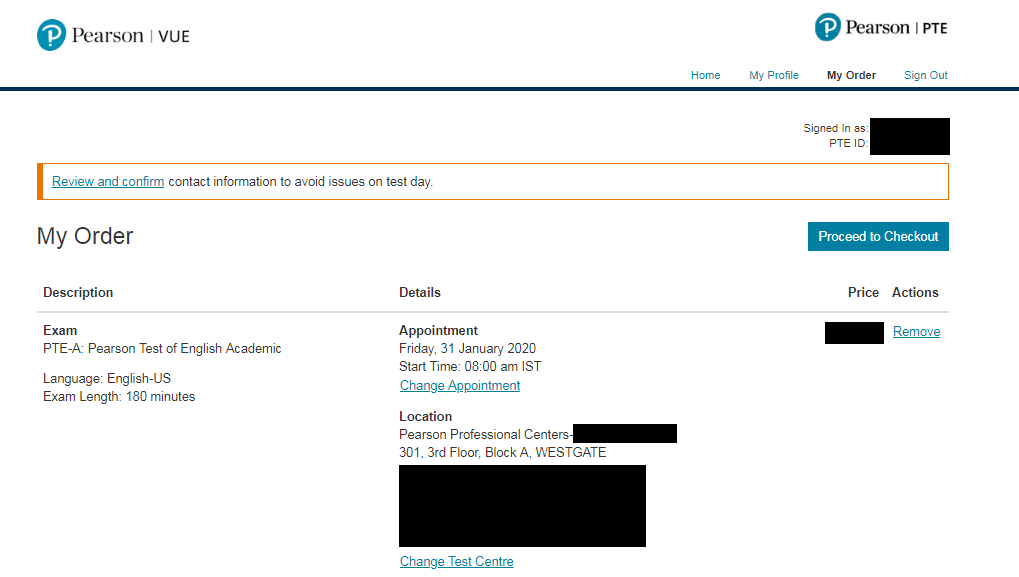The width and height of the screenshot is (1019, 577).
Task: Click the Location subheading
Action: [x=426, y=416]
